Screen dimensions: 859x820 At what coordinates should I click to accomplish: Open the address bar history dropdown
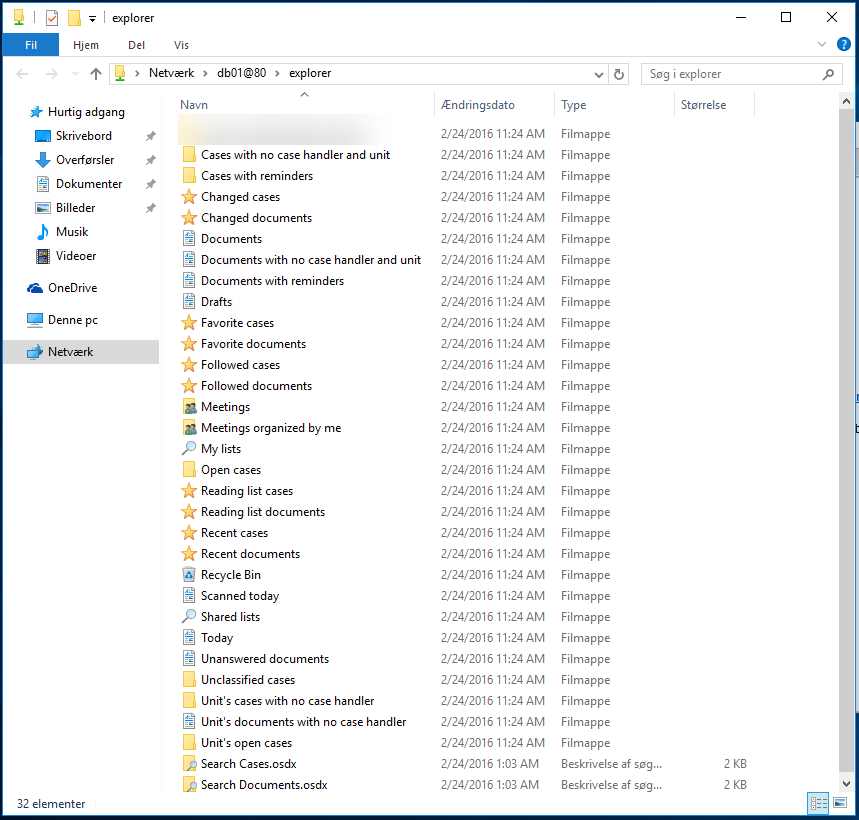tap(599, 74)
